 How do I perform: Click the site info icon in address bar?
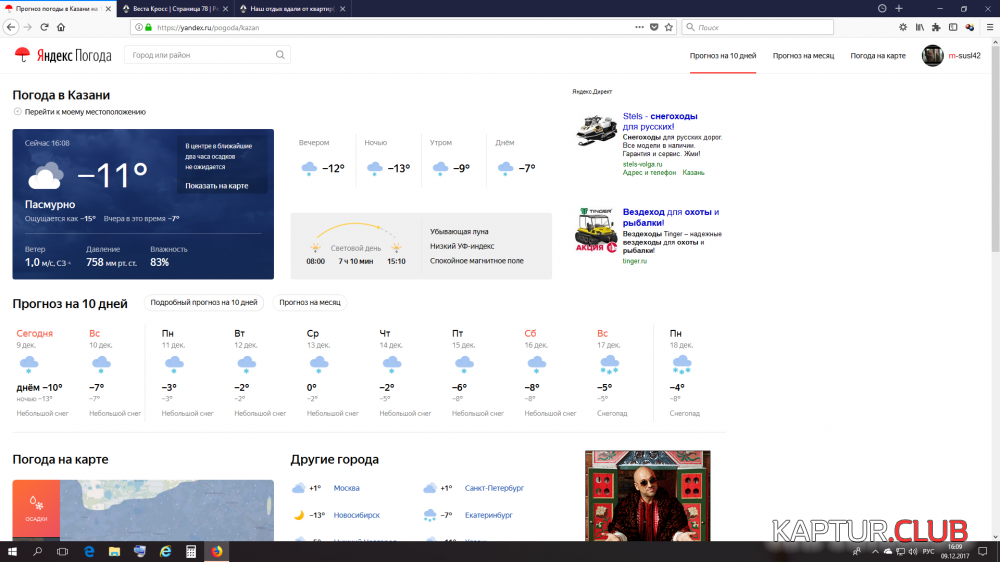[138, 27]
